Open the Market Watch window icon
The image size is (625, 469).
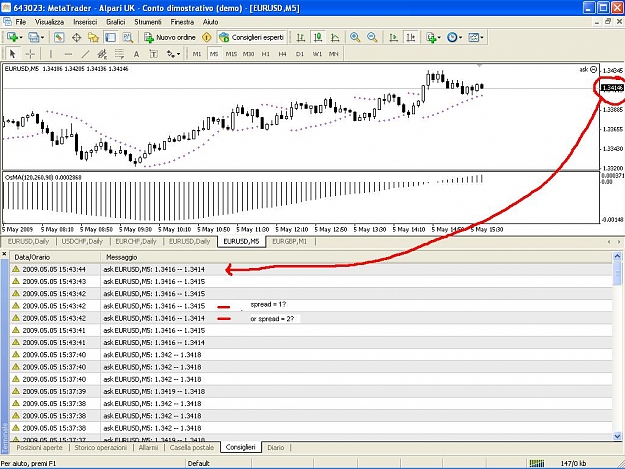pyautogui.click(x=59, y=37)
